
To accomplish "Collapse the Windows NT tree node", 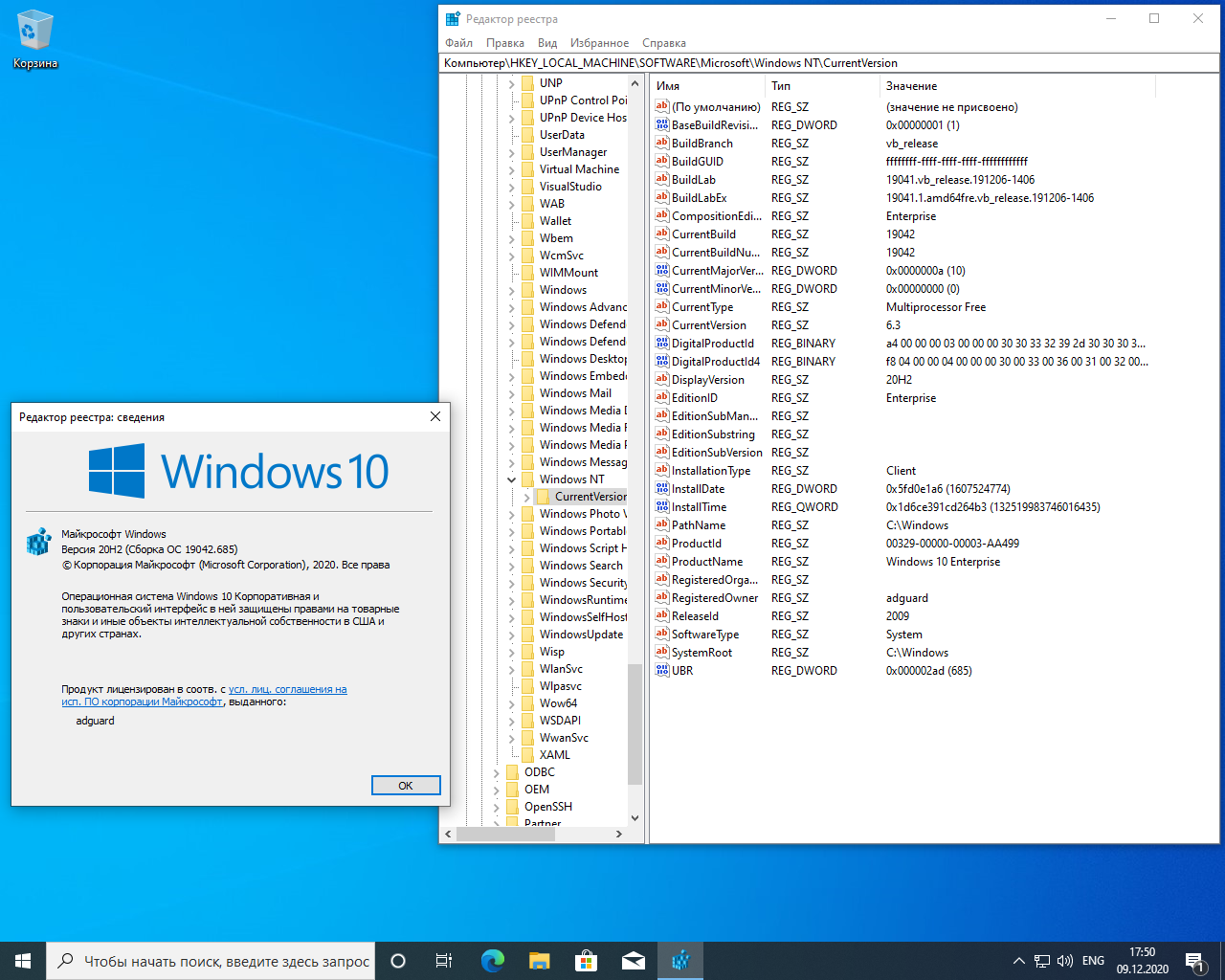I will [511, 479].
